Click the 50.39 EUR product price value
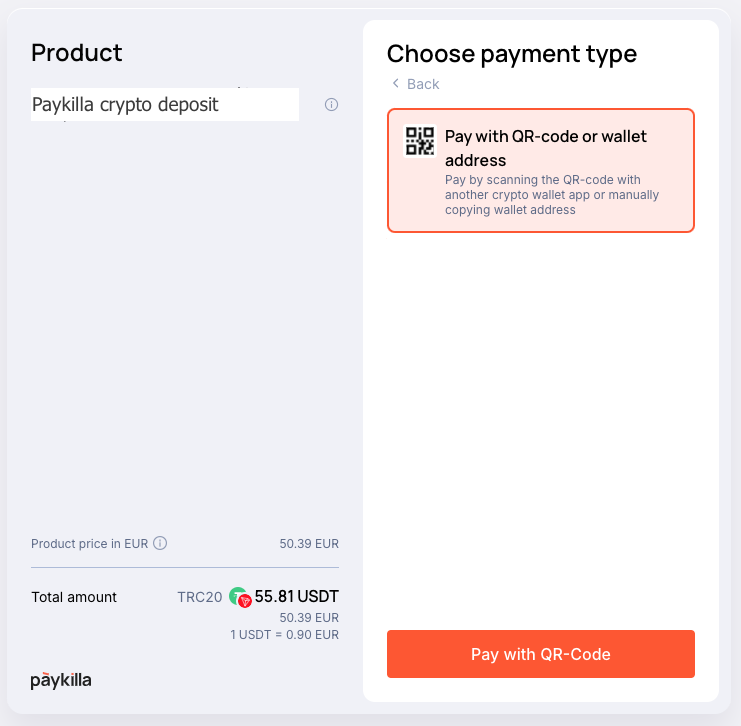Image resolution: width=741 pixels, height=726 pixels. [309, 544]
